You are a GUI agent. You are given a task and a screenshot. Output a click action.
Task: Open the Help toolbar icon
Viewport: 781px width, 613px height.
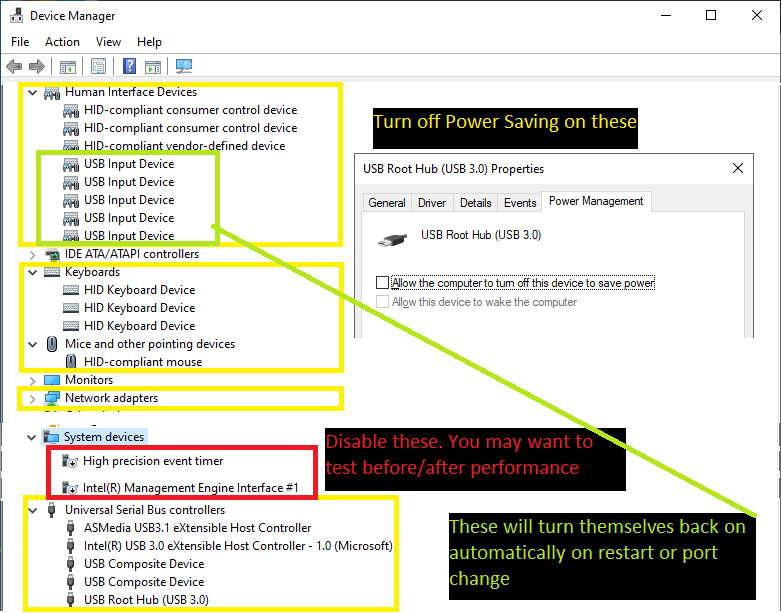pos(129,67)
